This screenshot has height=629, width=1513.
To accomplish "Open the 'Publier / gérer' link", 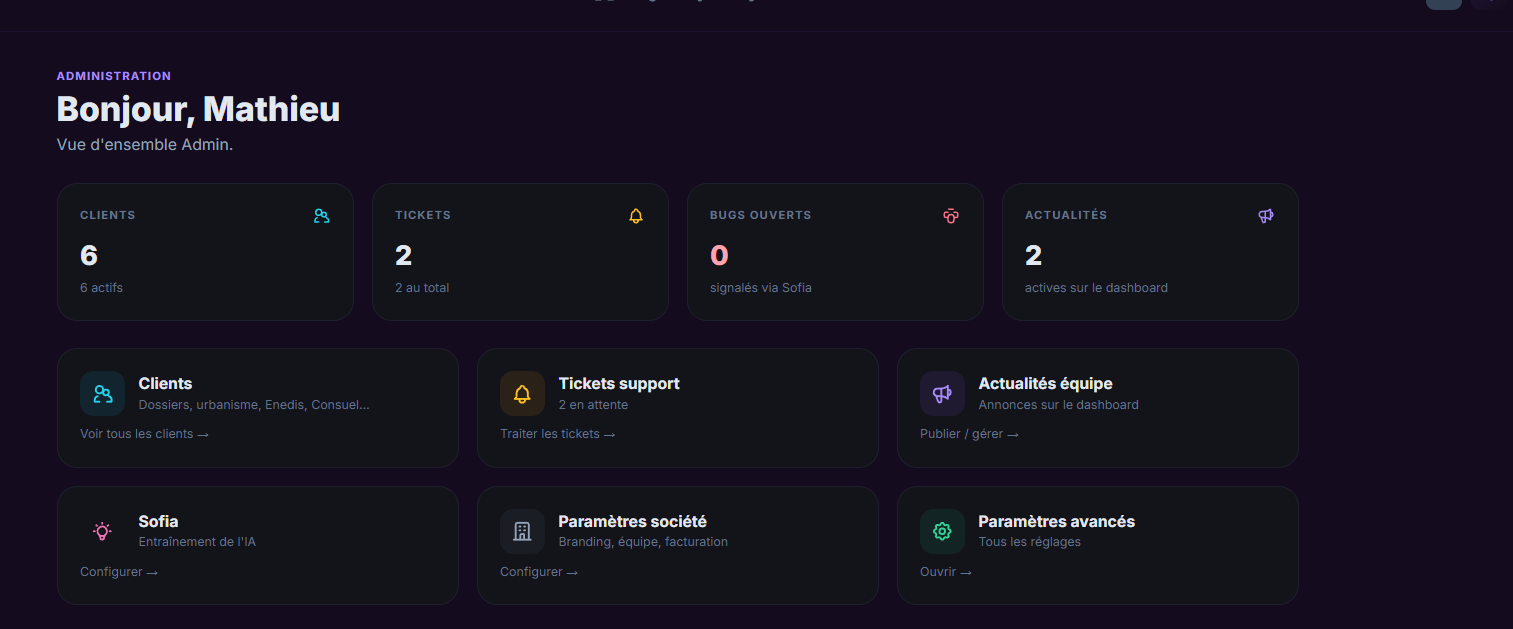I will pos(968,434).
